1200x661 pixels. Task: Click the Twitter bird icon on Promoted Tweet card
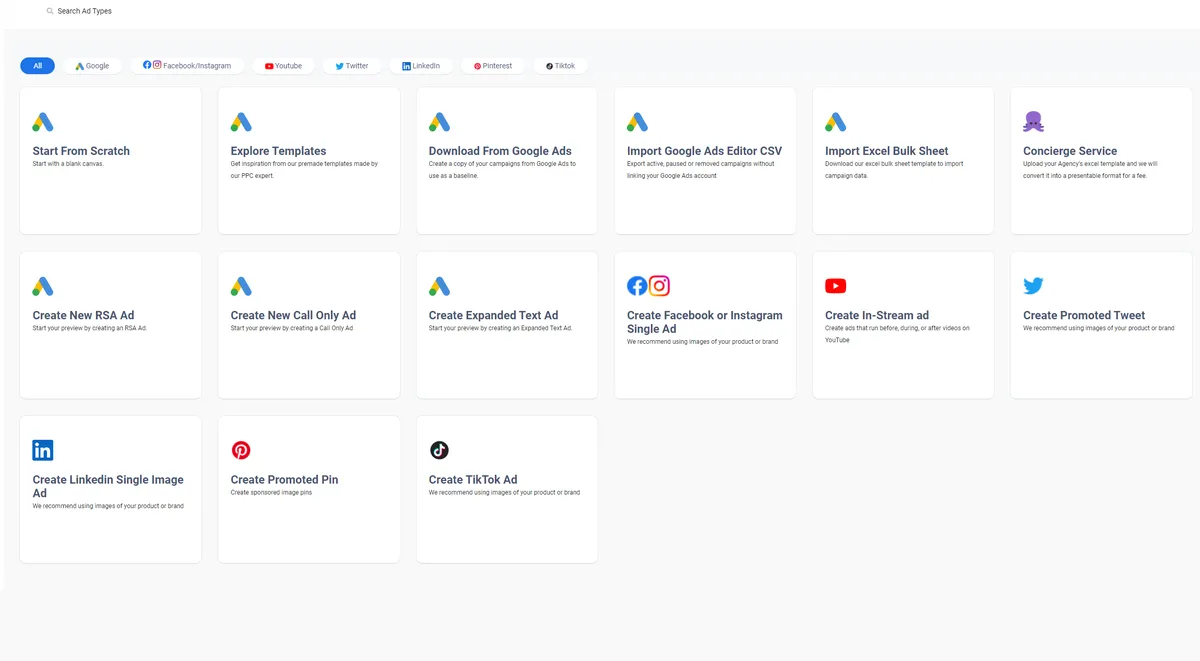(1033, 286)
